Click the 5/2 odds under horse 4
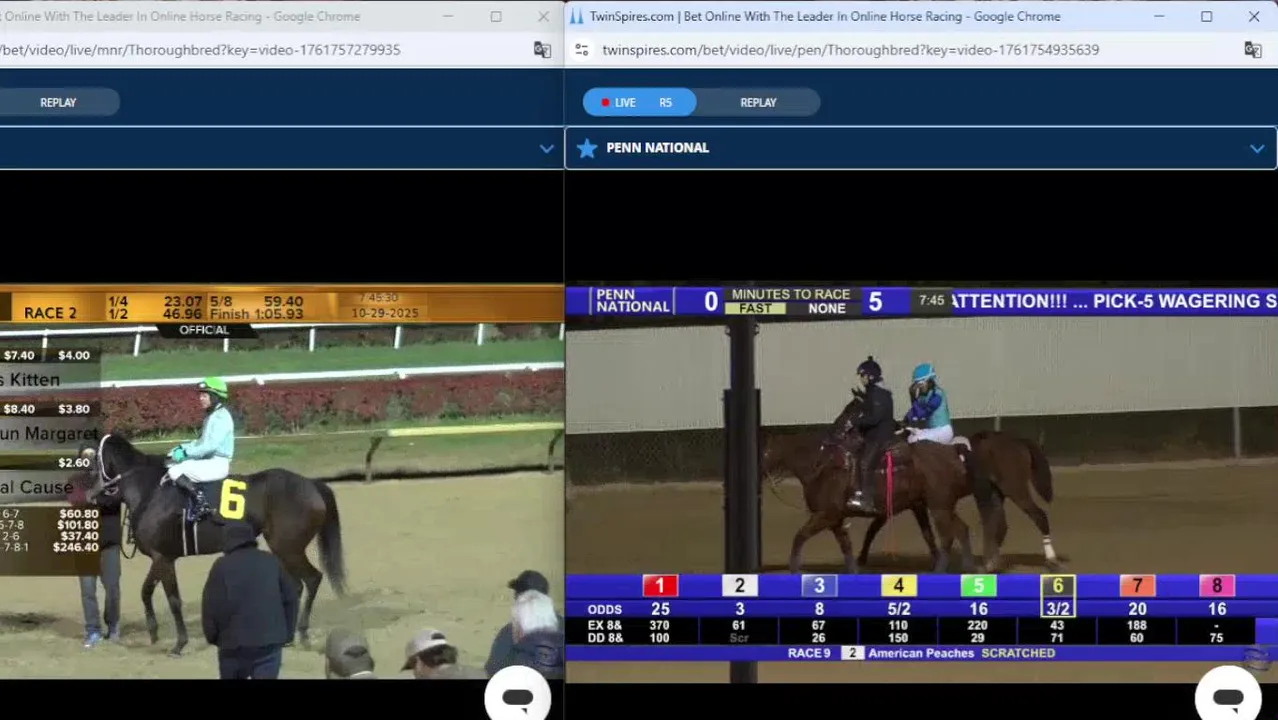Viewport: 1278px width, 720px height. 898,609
